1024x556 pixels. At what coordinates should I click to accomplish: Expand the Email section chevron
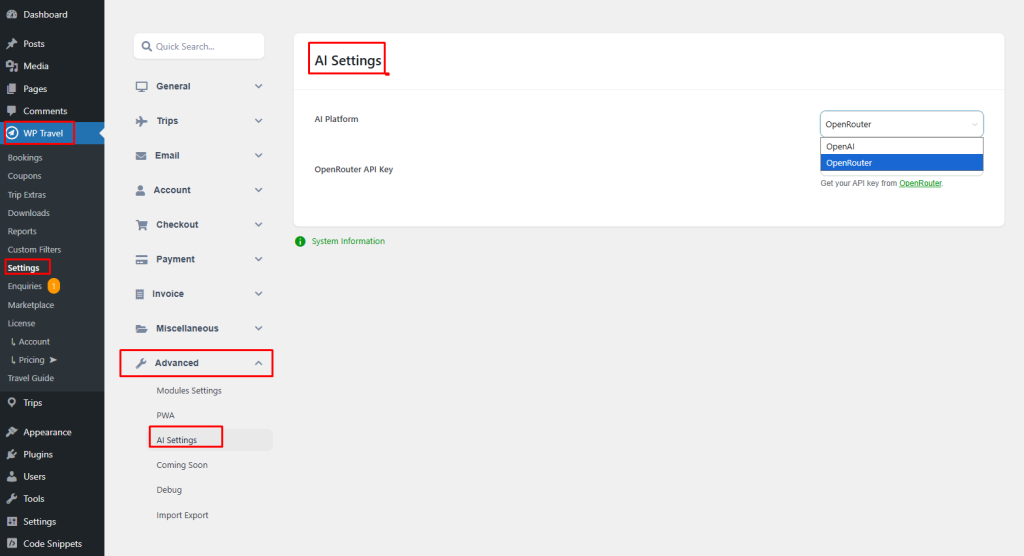259,155
